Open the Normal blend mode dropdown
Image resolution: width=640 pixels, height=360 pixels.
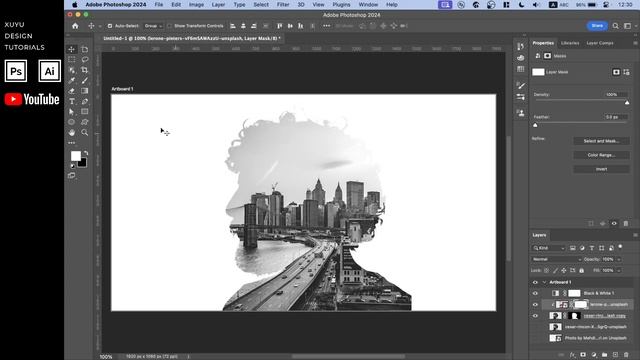click(x=556, y=259)
